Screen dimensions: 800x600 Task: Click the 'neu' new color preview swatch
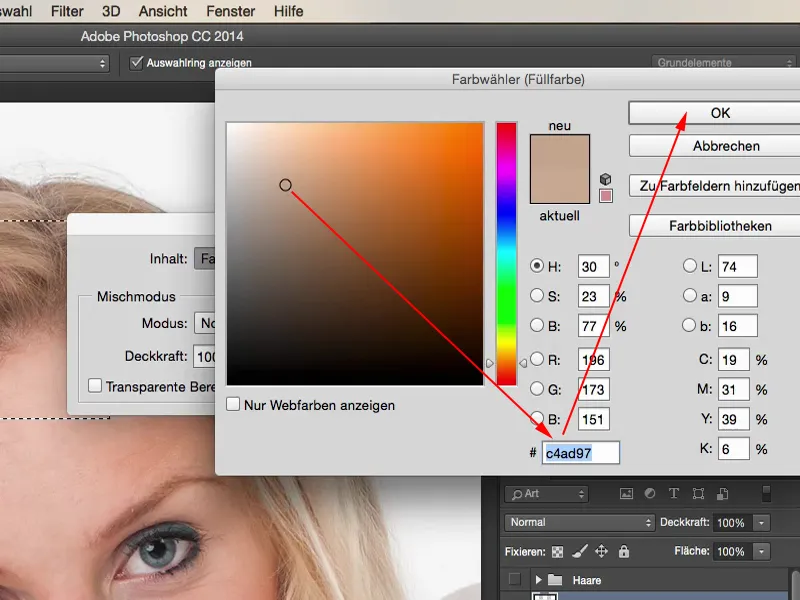[560, 152]
